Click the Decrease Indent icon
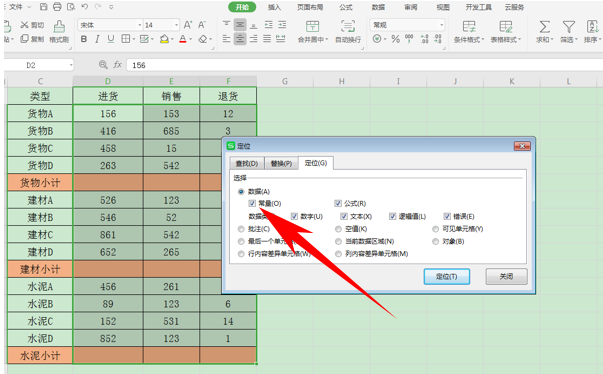The image size is (603, 374). (x=268, y=25)
